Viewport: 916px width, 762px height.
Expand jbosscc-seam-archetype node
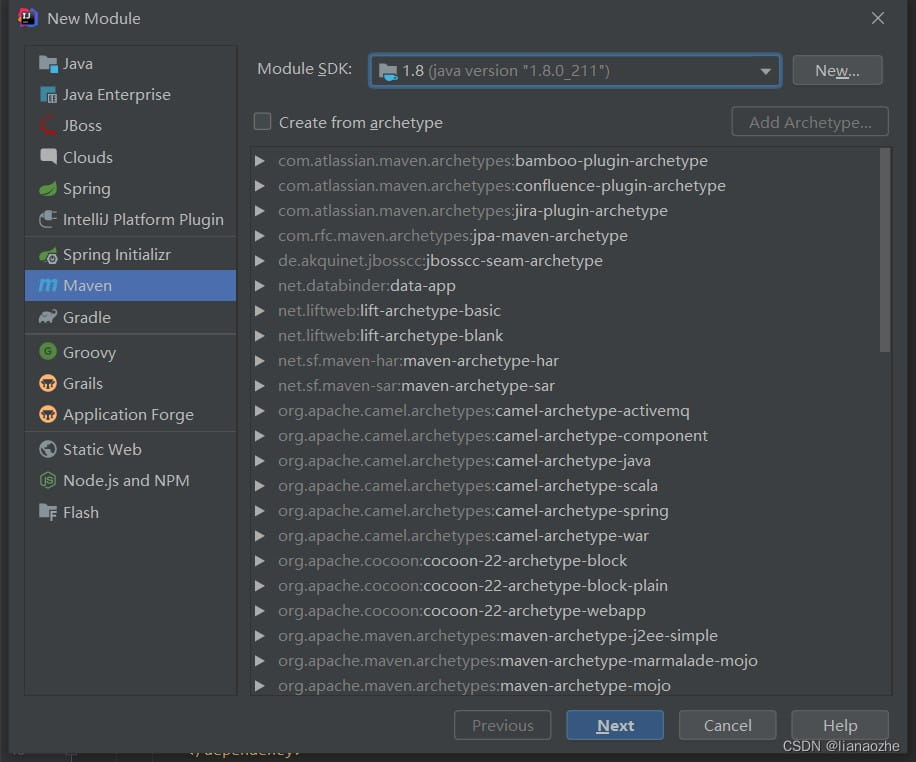[260, 261]
